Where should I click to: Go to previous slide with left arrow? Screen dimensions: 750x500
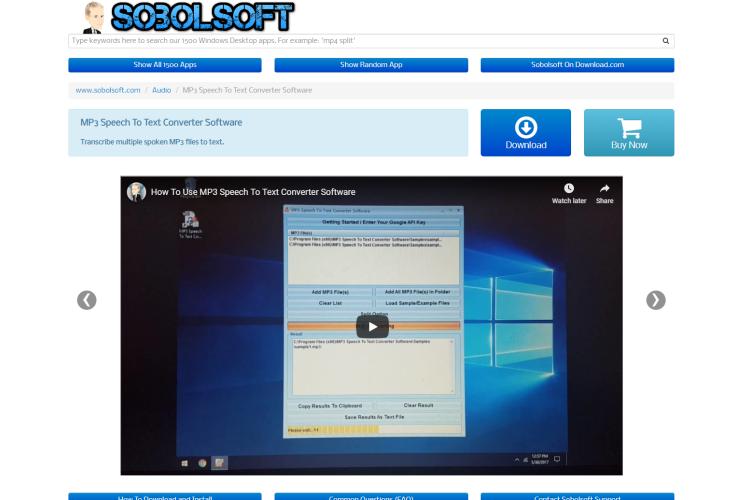point(87,300)
